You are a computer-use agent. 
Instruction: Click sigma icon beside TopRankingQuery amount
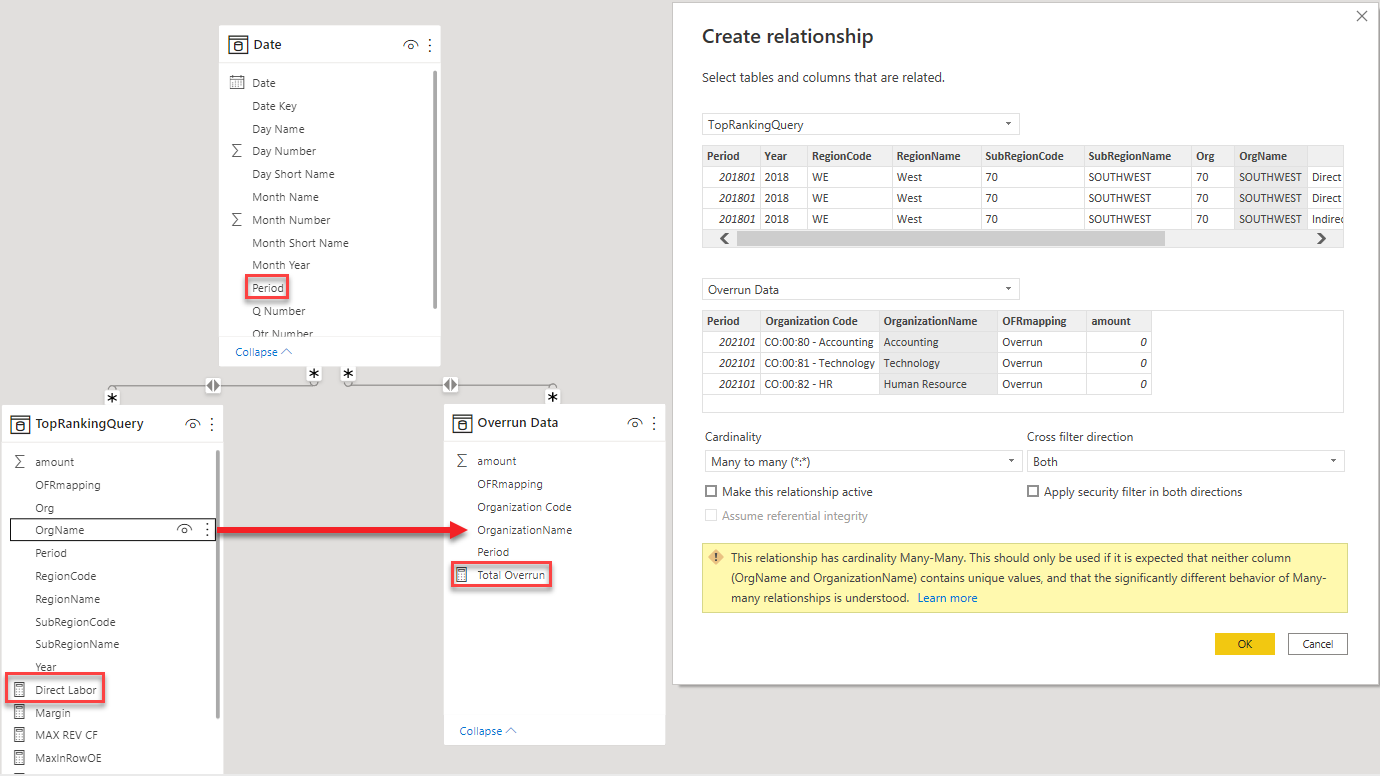click(x=20, y=462)
